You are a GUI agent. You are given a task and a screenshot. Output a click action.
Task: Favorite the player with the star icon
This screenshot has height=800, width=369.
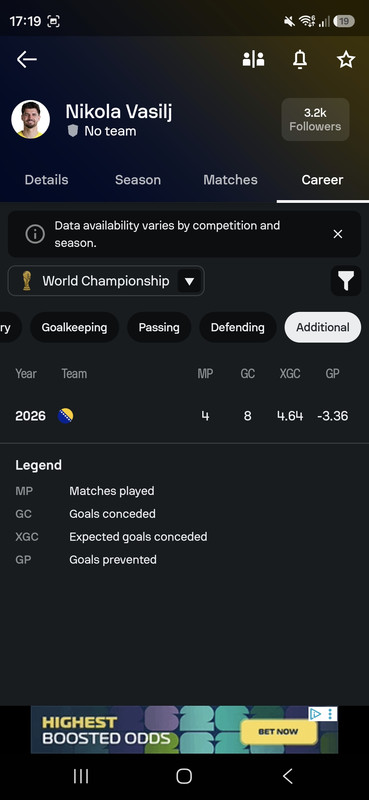[346, 60]
